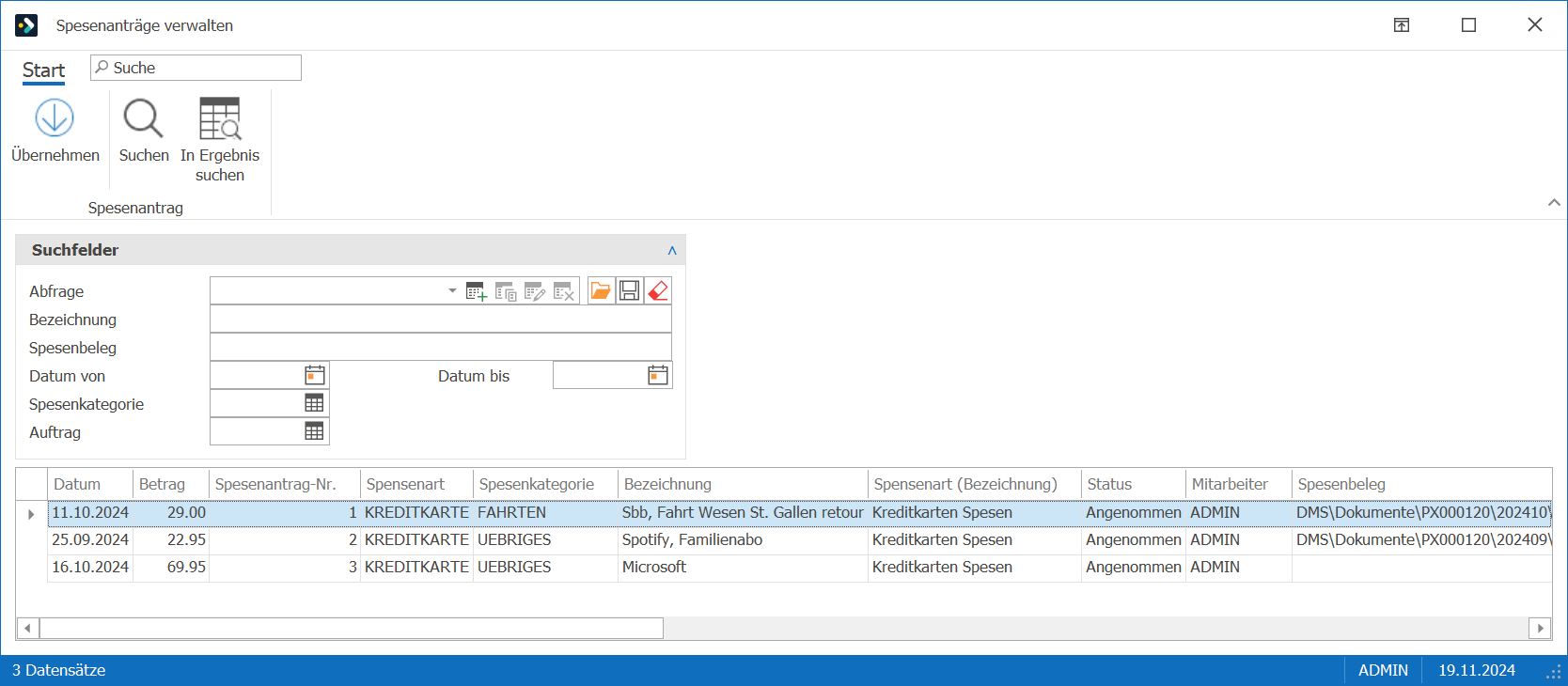Click into the Suche search box
Image resolution: width=1568 pixels, height=686 pixels.
(x=196, y=68)
